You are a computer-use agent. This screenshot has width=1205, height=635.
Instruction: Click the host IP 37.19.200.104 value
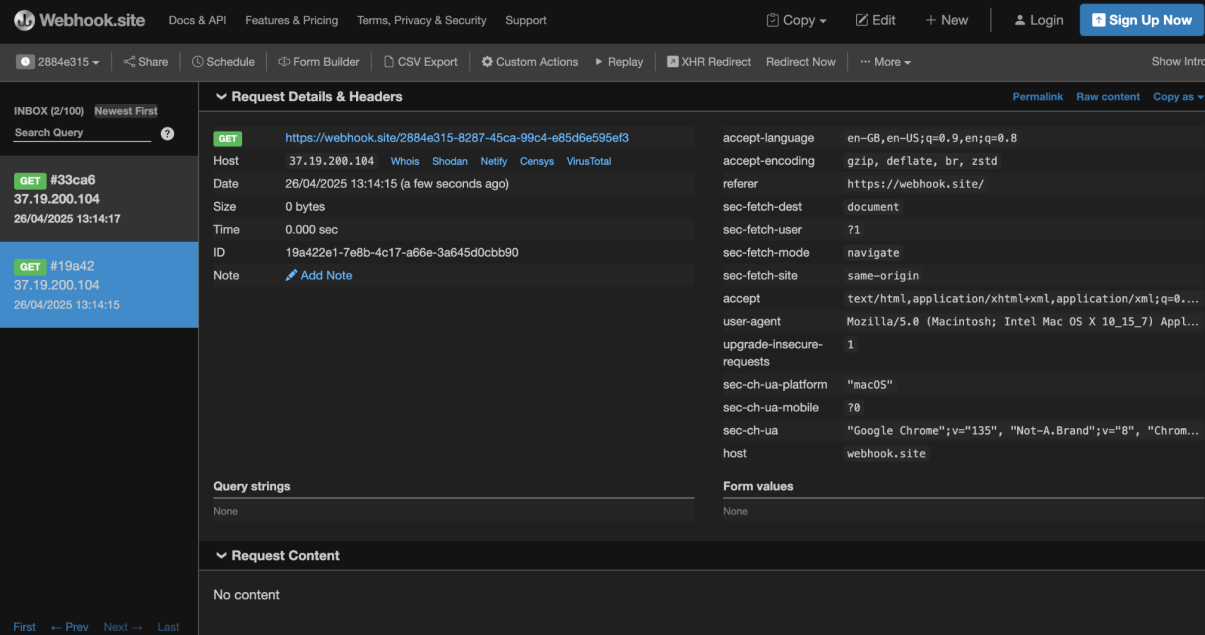tap(331, 161)
